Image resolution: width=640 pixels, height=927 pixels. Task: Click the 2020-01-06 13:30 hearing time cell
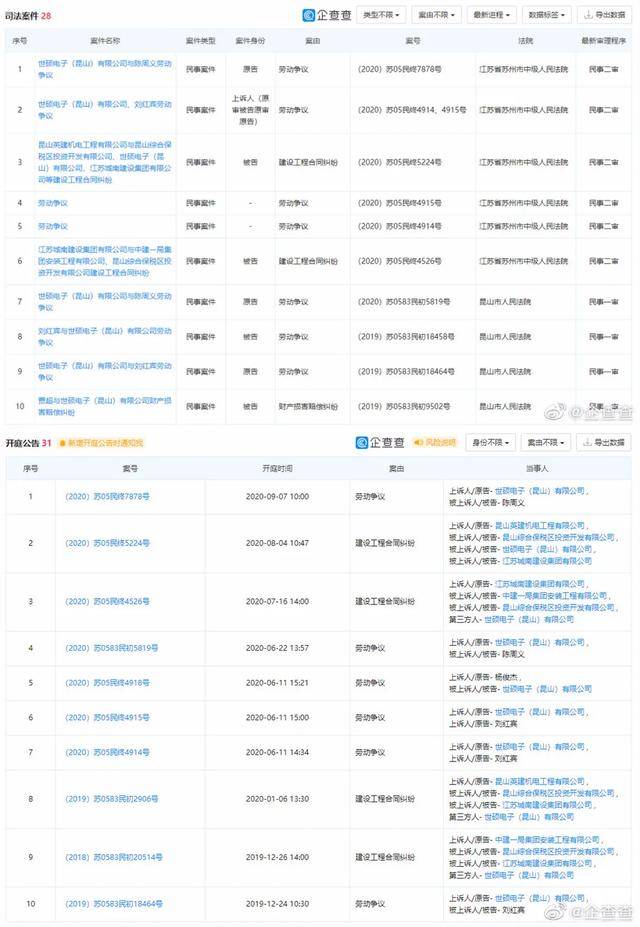[x=277, y=799]
